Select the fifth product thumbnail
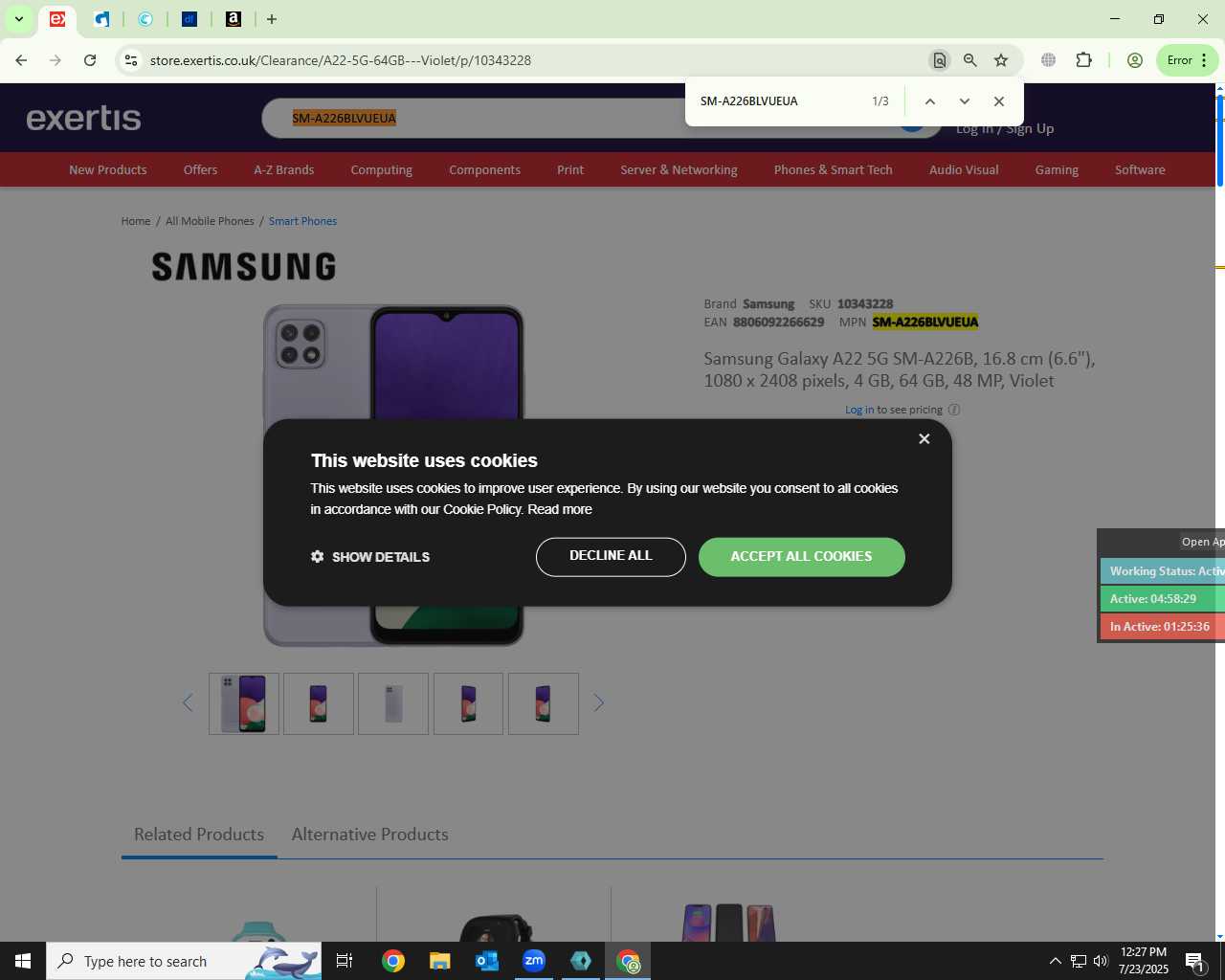Image resolution: width=1225 pixels, height=980 pixels. click(544, 703)
